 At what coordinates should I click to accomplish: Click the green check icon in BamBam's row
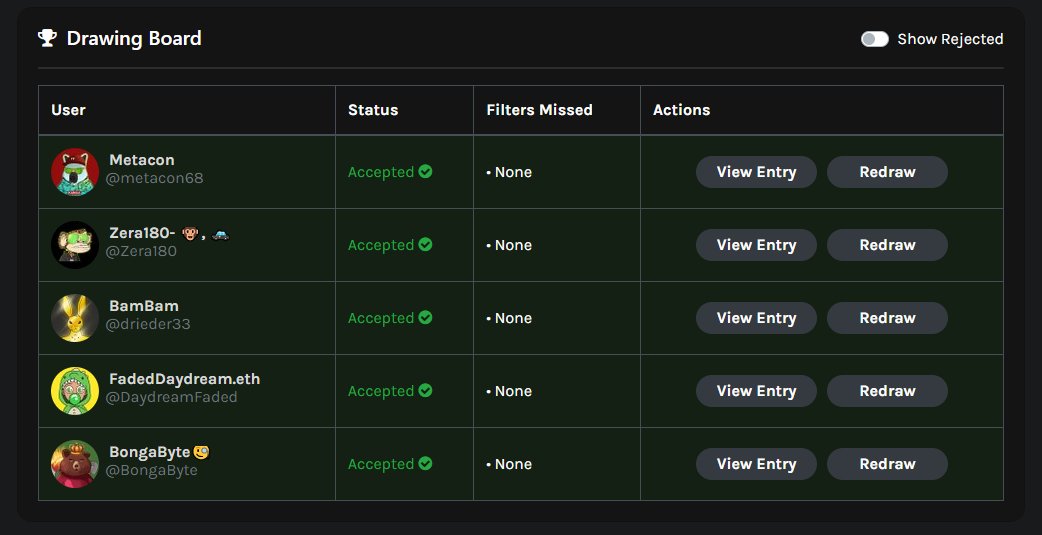coord(425,318)
